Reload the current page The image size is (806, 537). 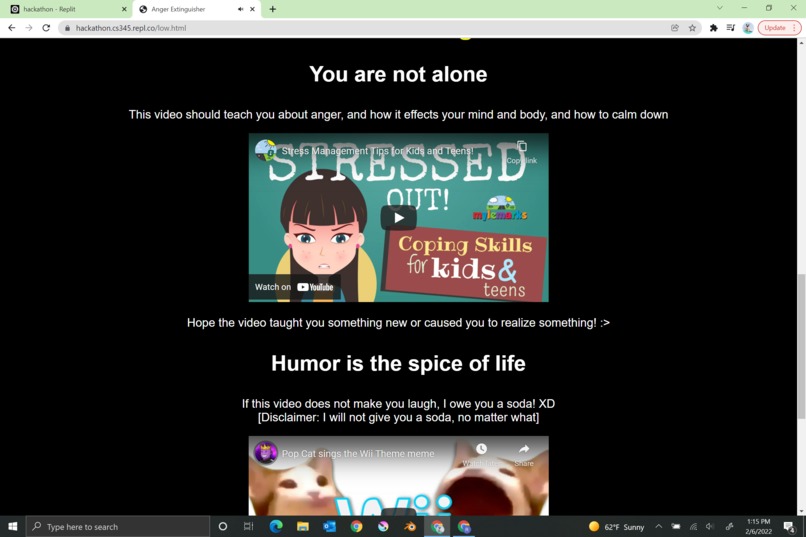[46, 28]
